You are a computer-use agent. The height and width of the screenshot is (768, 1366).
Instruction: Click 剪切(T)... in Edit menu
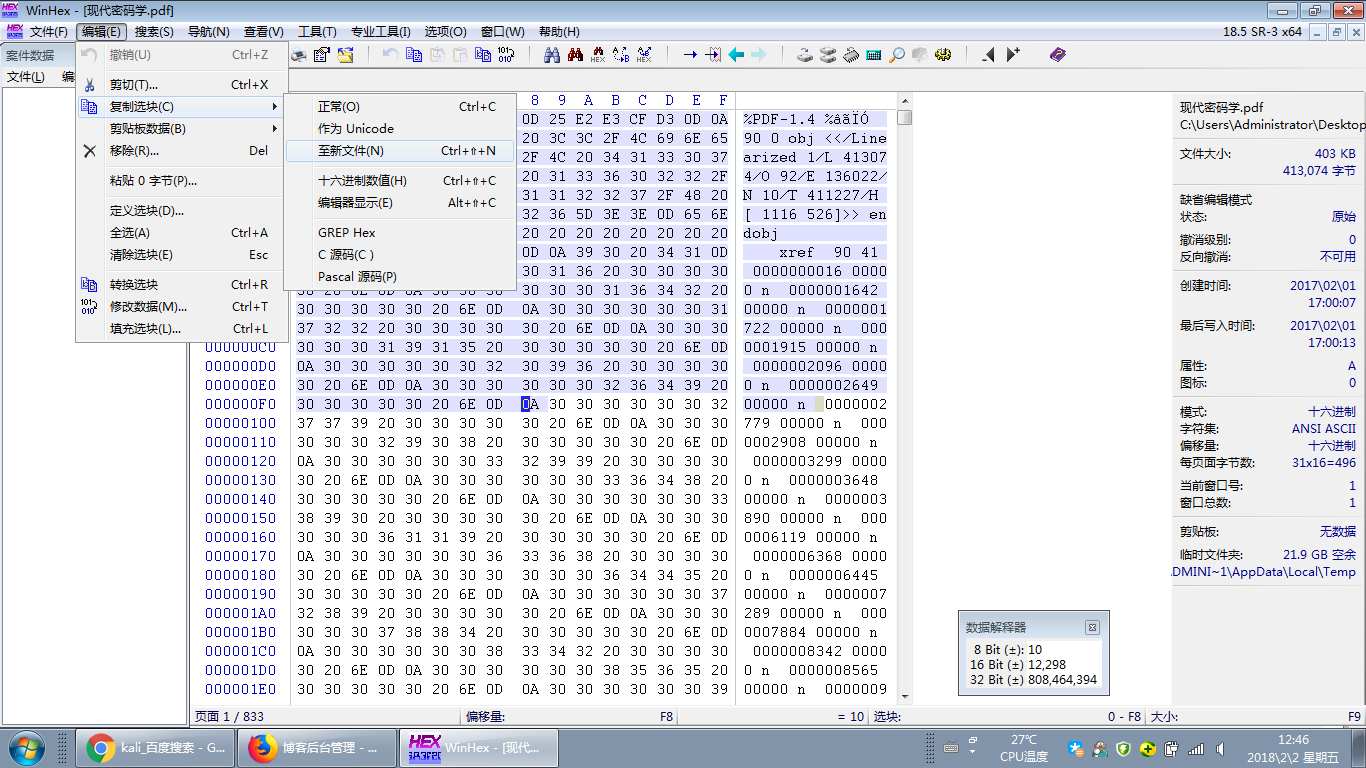[x=182, y=85]
